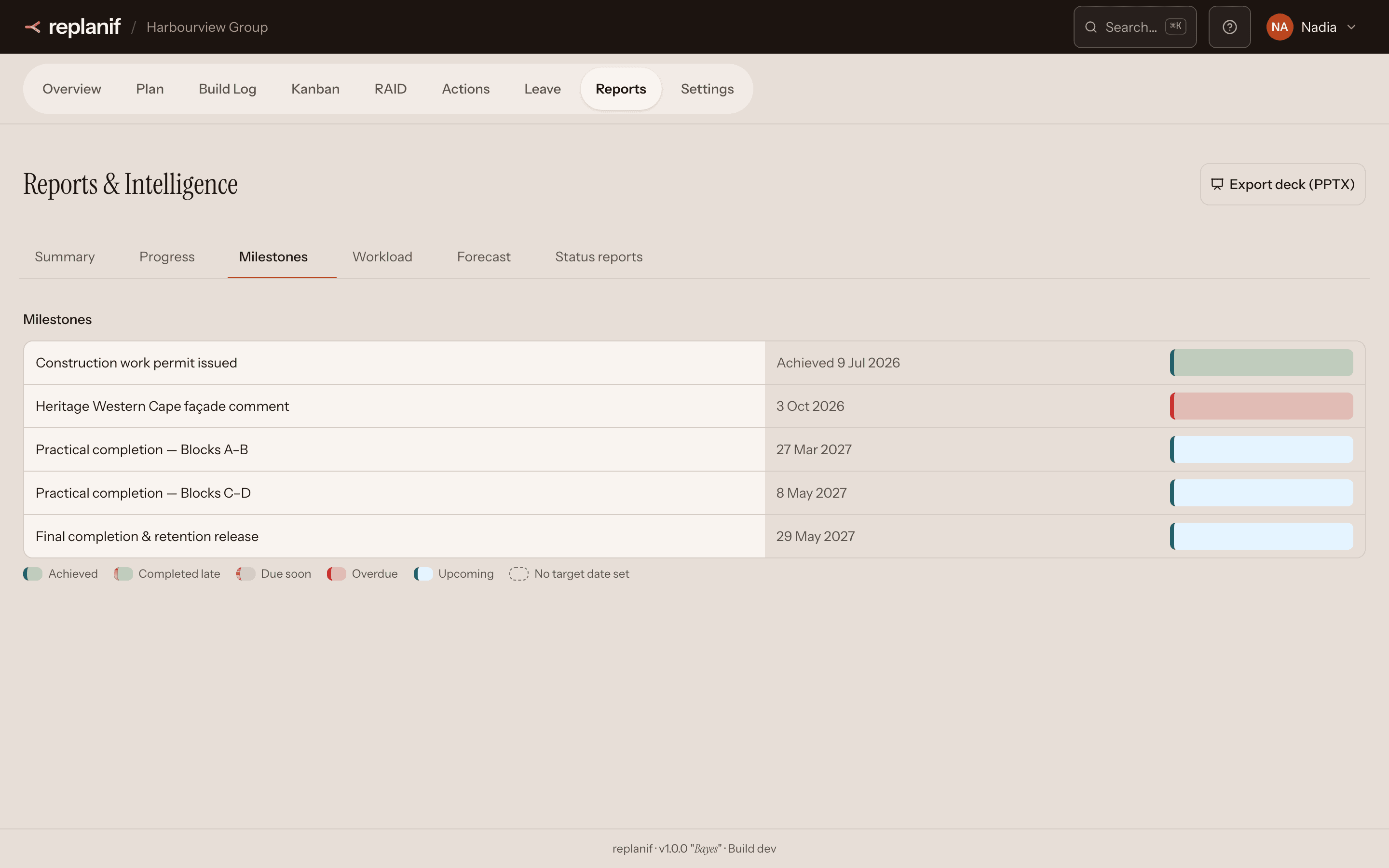Select the Reports tab
This screenshot has height=868, width=1389.
620,89
